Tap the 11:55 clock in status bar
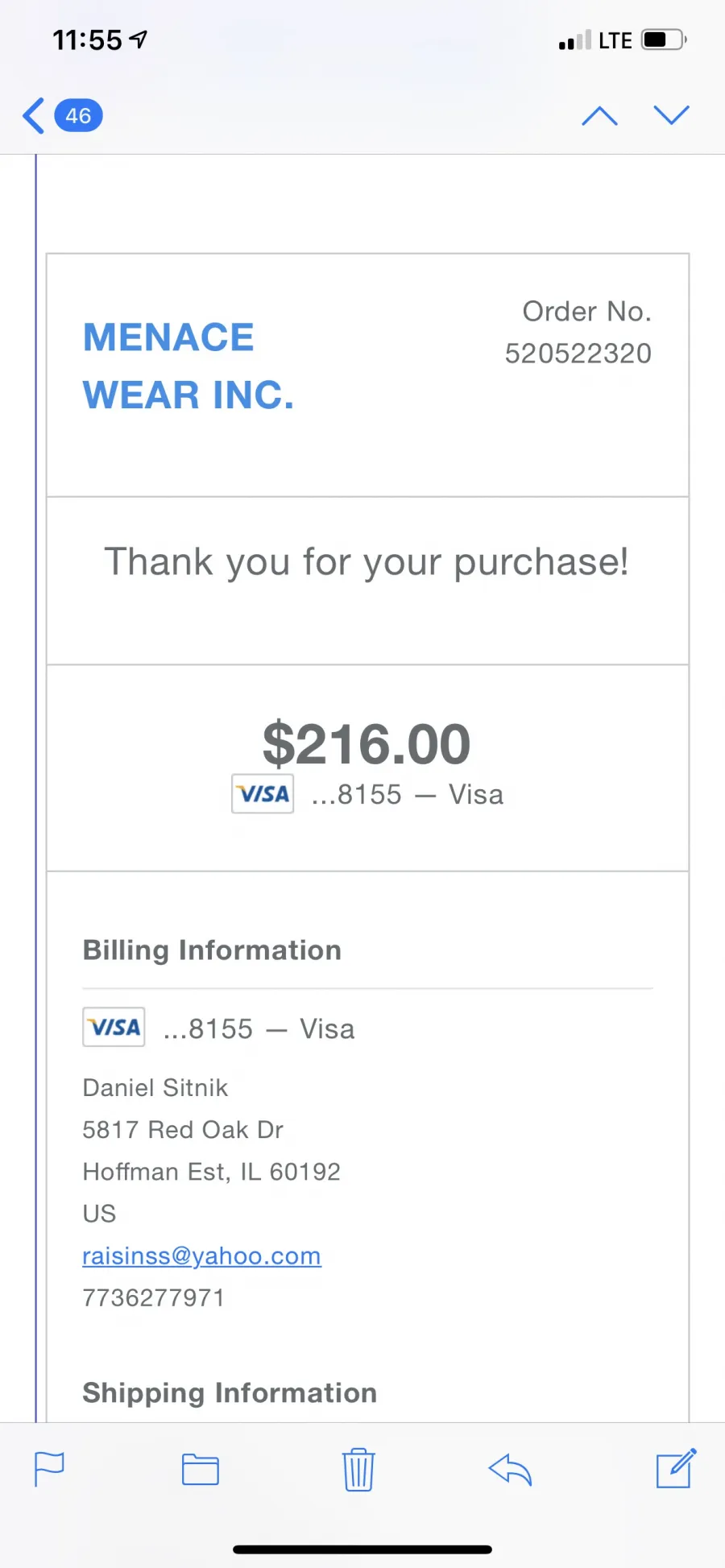725x1568 pixels. point(87,39)
